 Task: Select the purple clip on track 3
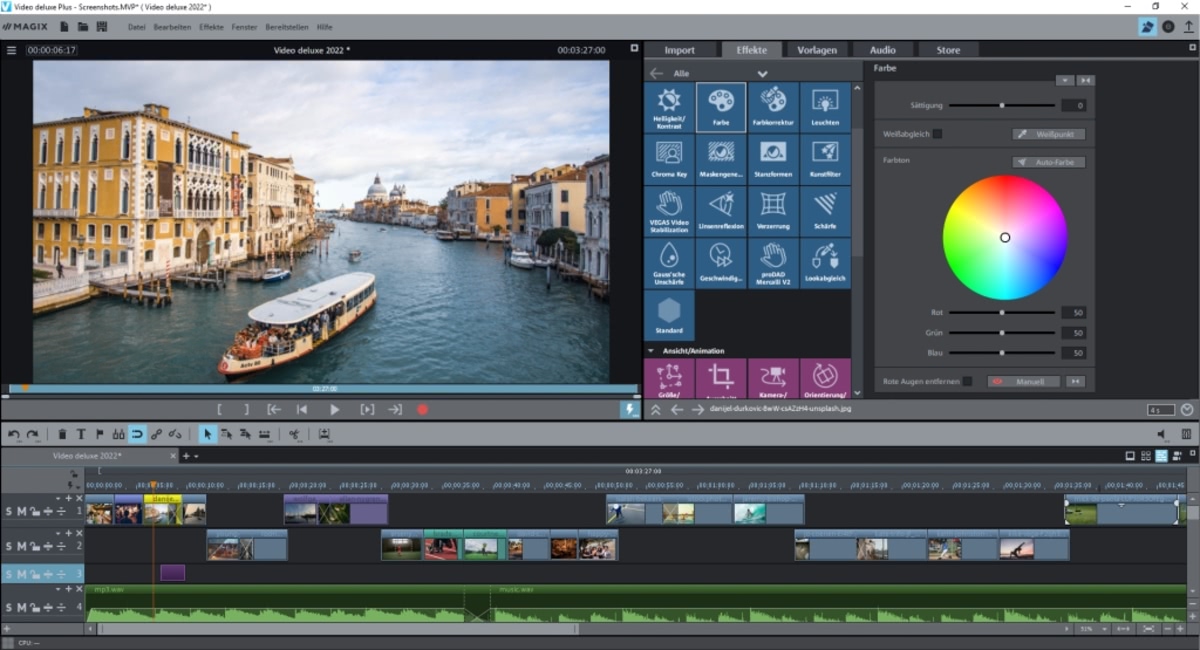(x=172, y=573)
